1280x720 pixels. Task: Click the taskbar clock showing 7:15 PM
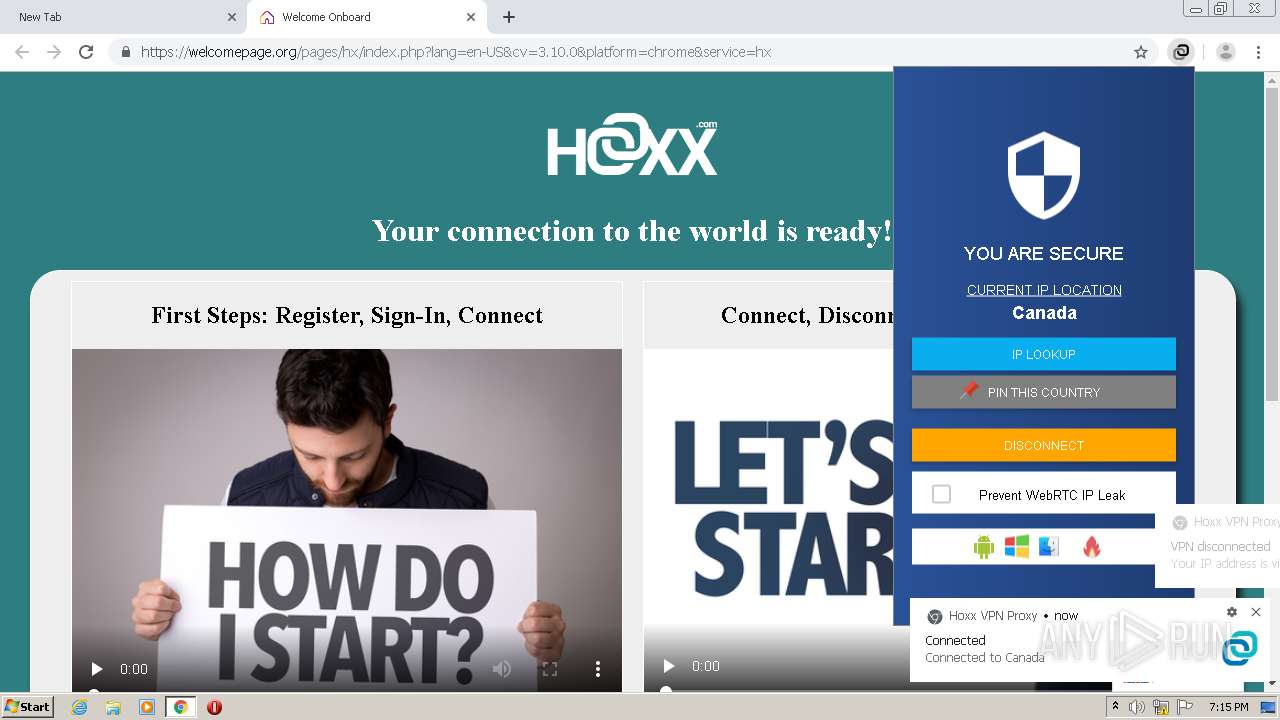pos(1228,707)
